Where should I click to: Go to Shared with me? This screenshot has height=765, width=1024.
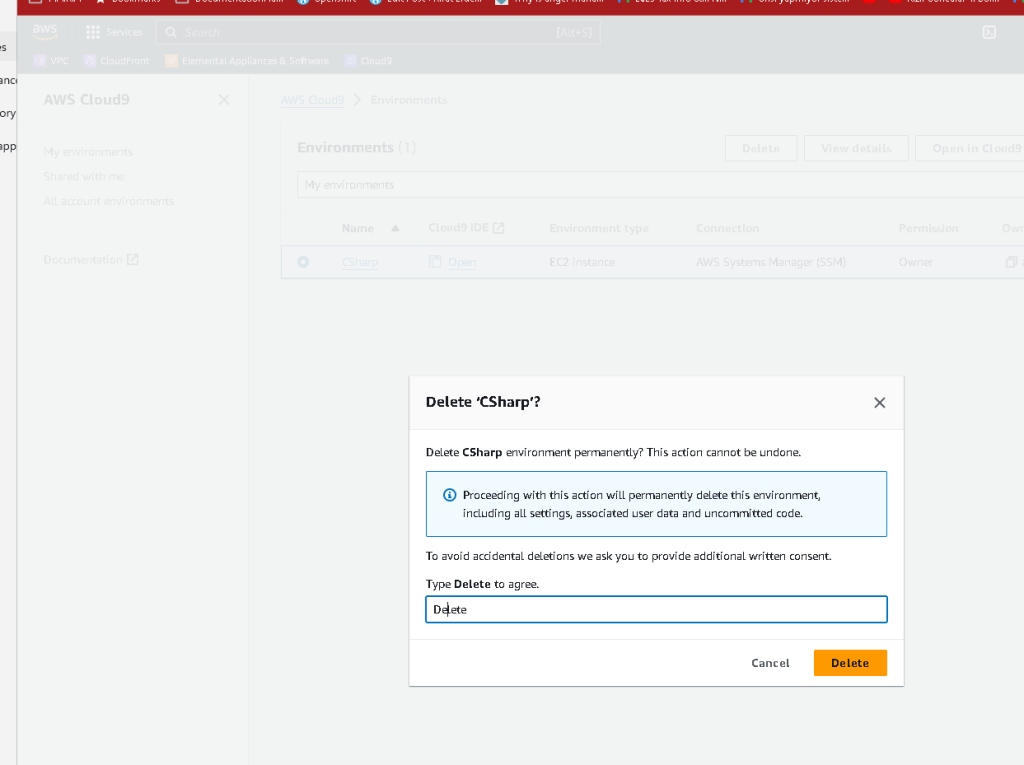coord(84,176)
